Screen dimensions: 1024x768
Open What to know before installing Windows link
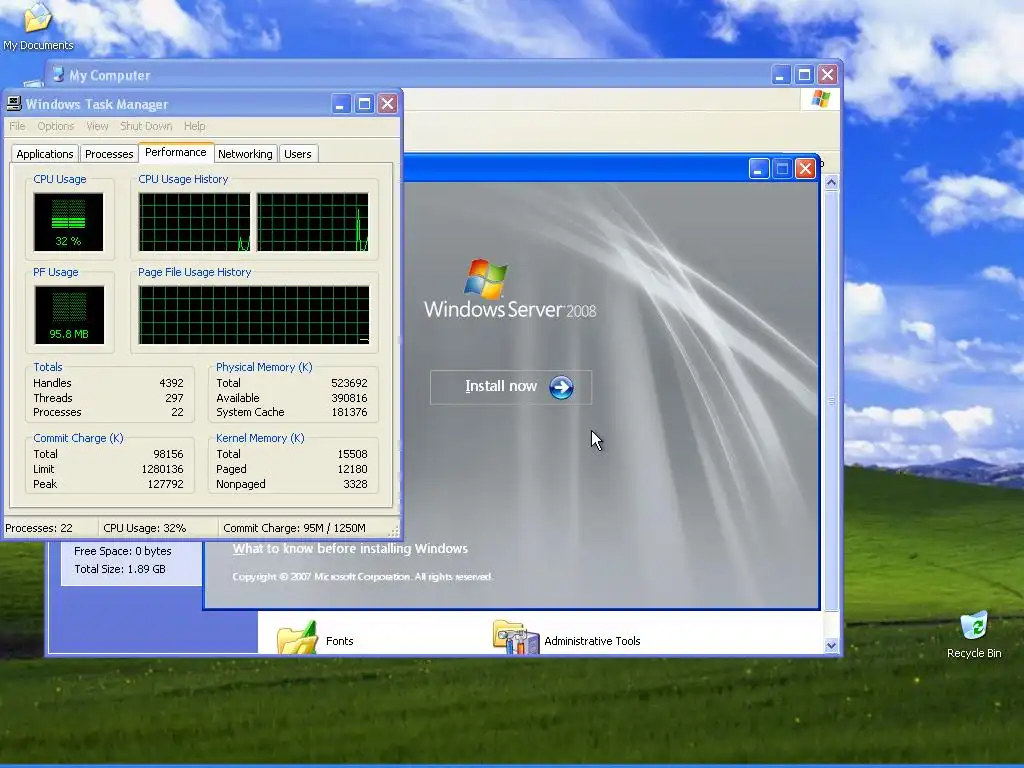pos(350,549)
